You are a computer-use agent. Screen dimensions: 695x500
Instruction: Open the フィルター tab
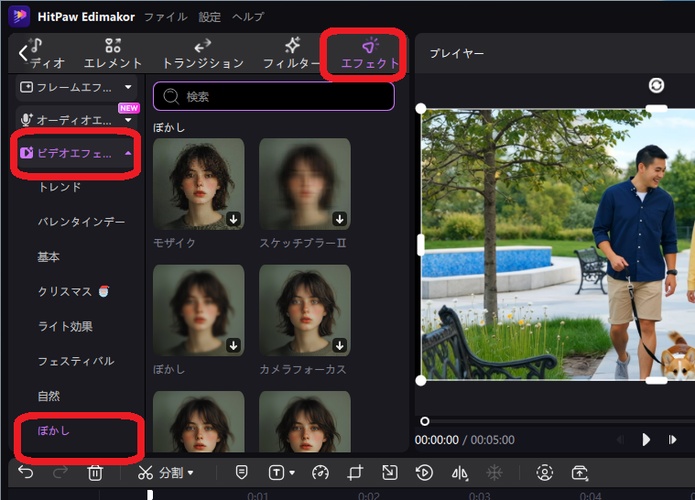[291, 54]
